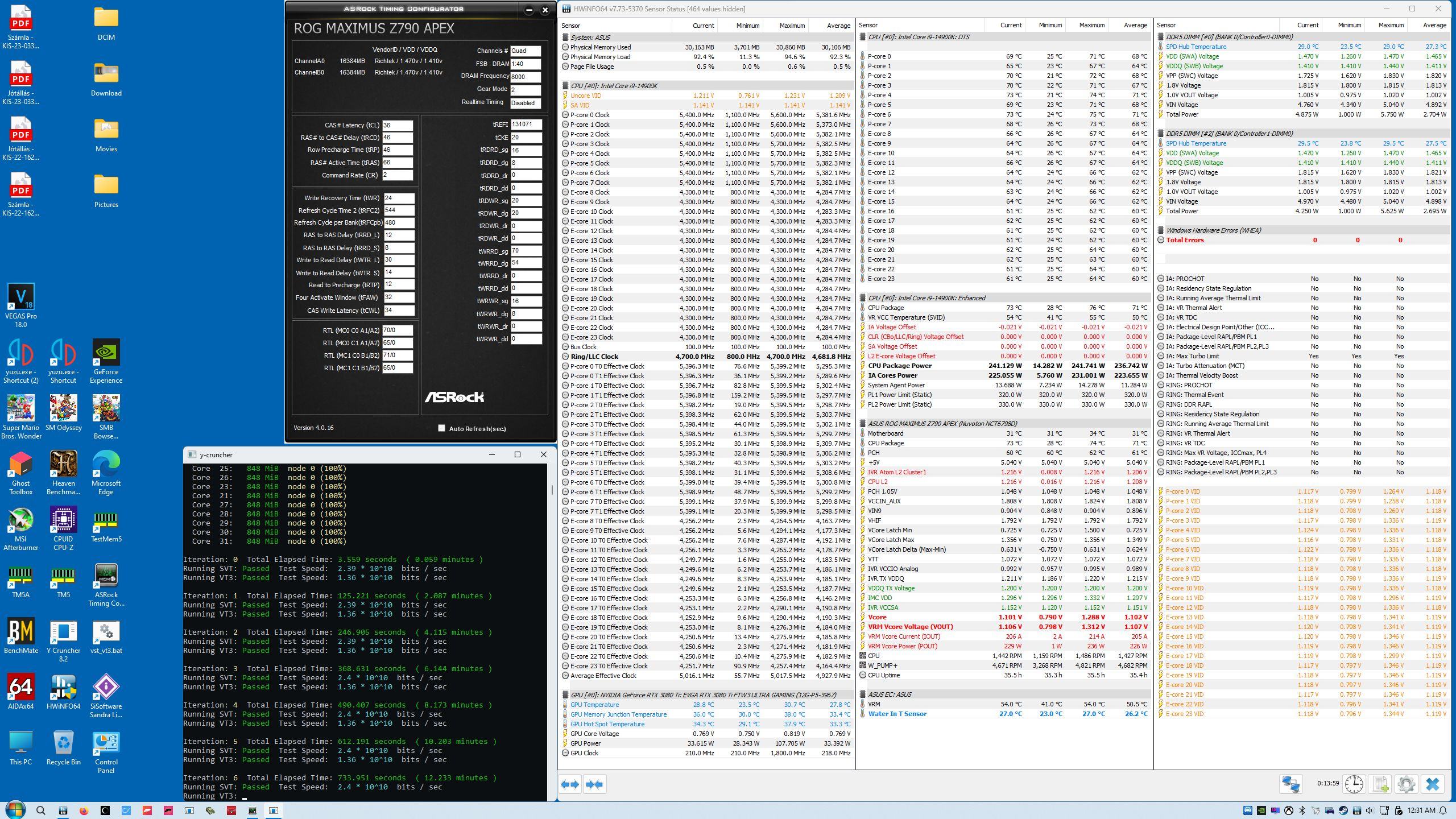Viewport: 1456px width, 819px height.
Task: Select CPUID CPU-Z desktop icon
Action: tap(63, 529)
